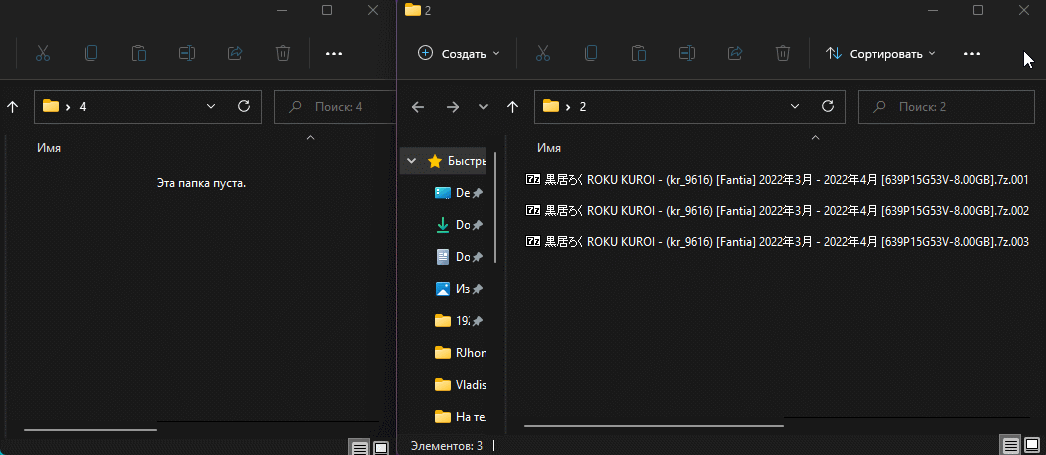The height and width of the screenshot is (455, 1046).
Task: Click Share icon in window 4 toolbar
Action: click(x=235, y=53)
